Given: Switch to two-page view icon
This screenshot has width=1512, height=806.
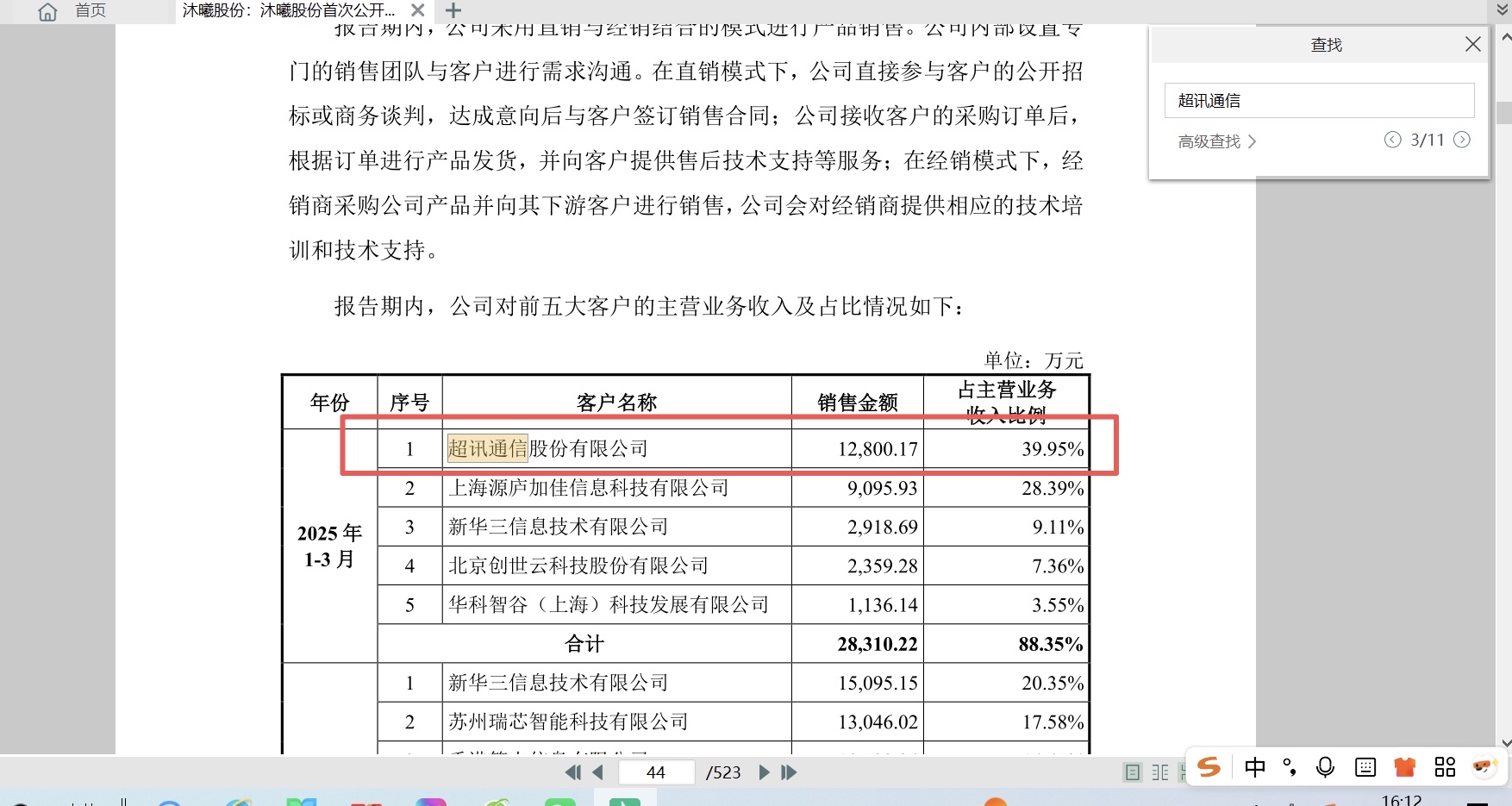Looking at the screenshot, I should (x=1160, y=772).
